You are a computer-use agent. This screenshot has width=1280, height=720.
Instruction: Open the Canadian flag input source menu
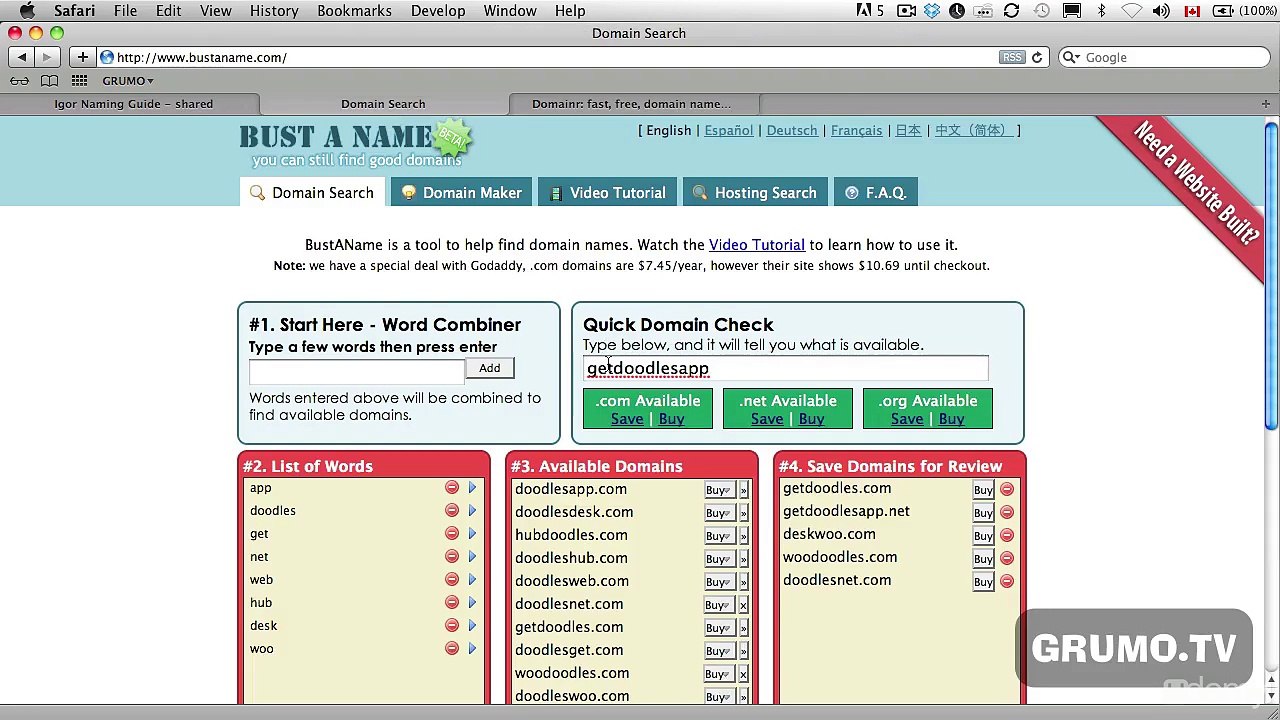click(1191, 11)
